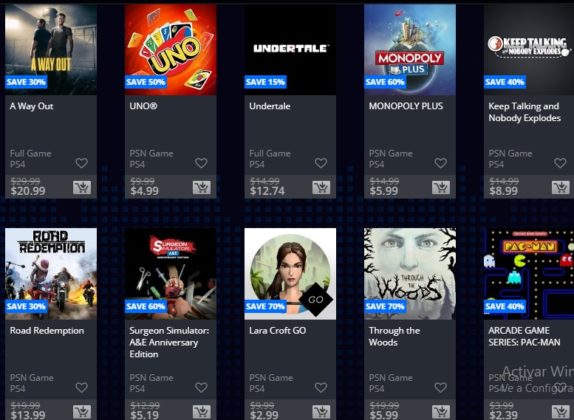Screen dimensions: 574x420
Task: Wishlist Keep Talking and Nobody Explodes
Action: point(560,163)
